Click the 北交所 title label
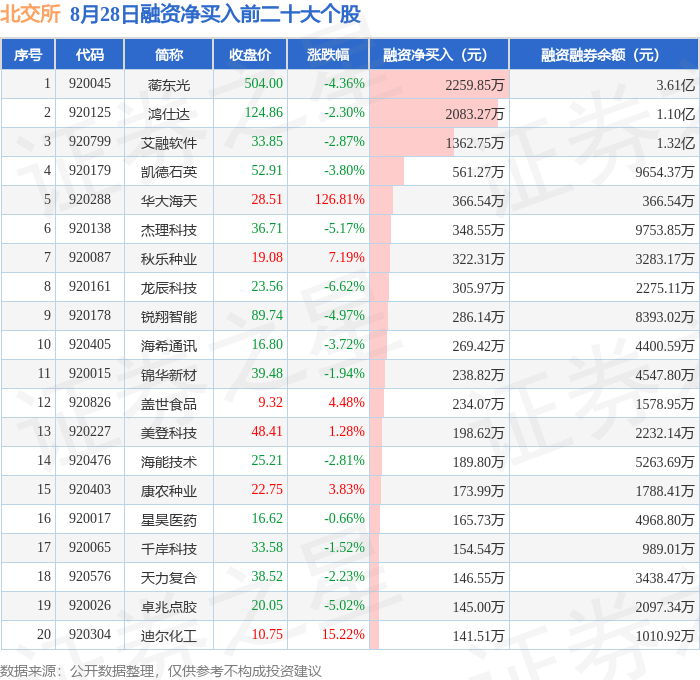This screenshot has height=680, width=700. pos(30,14)
